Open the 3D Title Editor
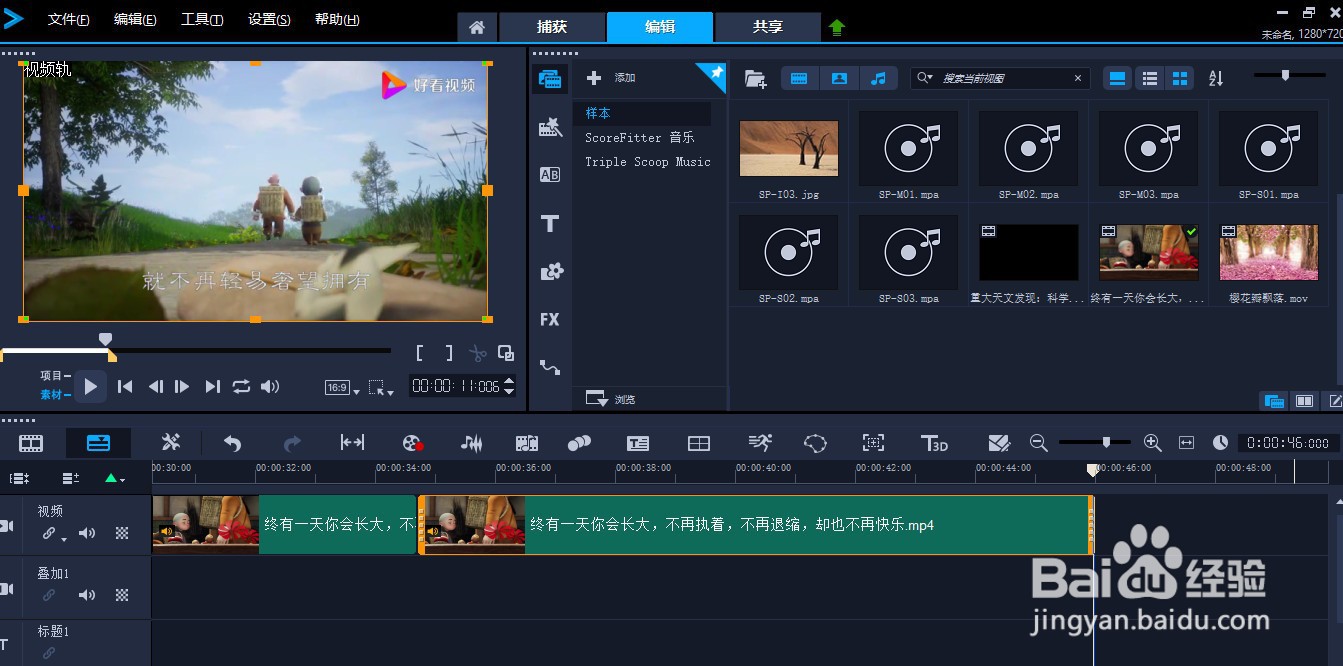The image size is (1343, 666). click(x=934, y=443)
